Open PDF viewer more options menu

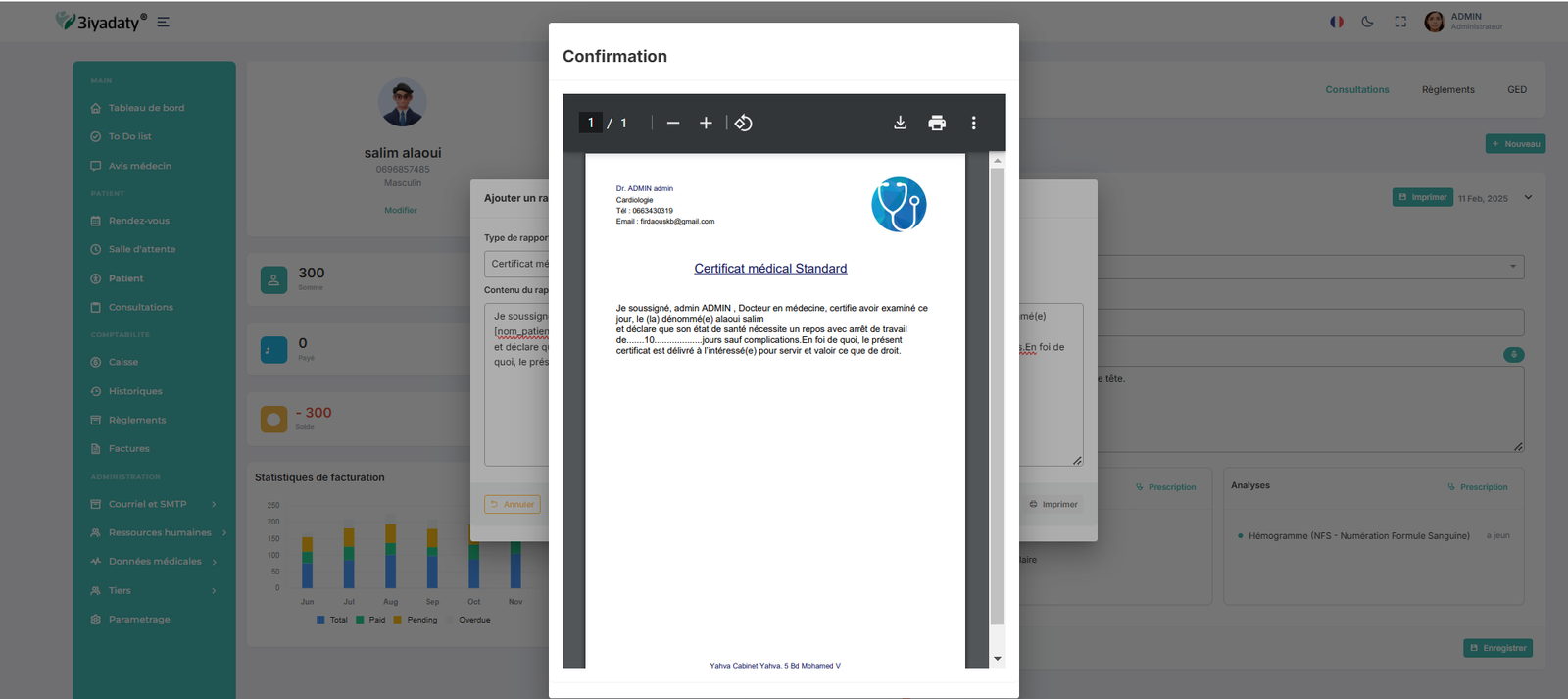click(973, 123)
